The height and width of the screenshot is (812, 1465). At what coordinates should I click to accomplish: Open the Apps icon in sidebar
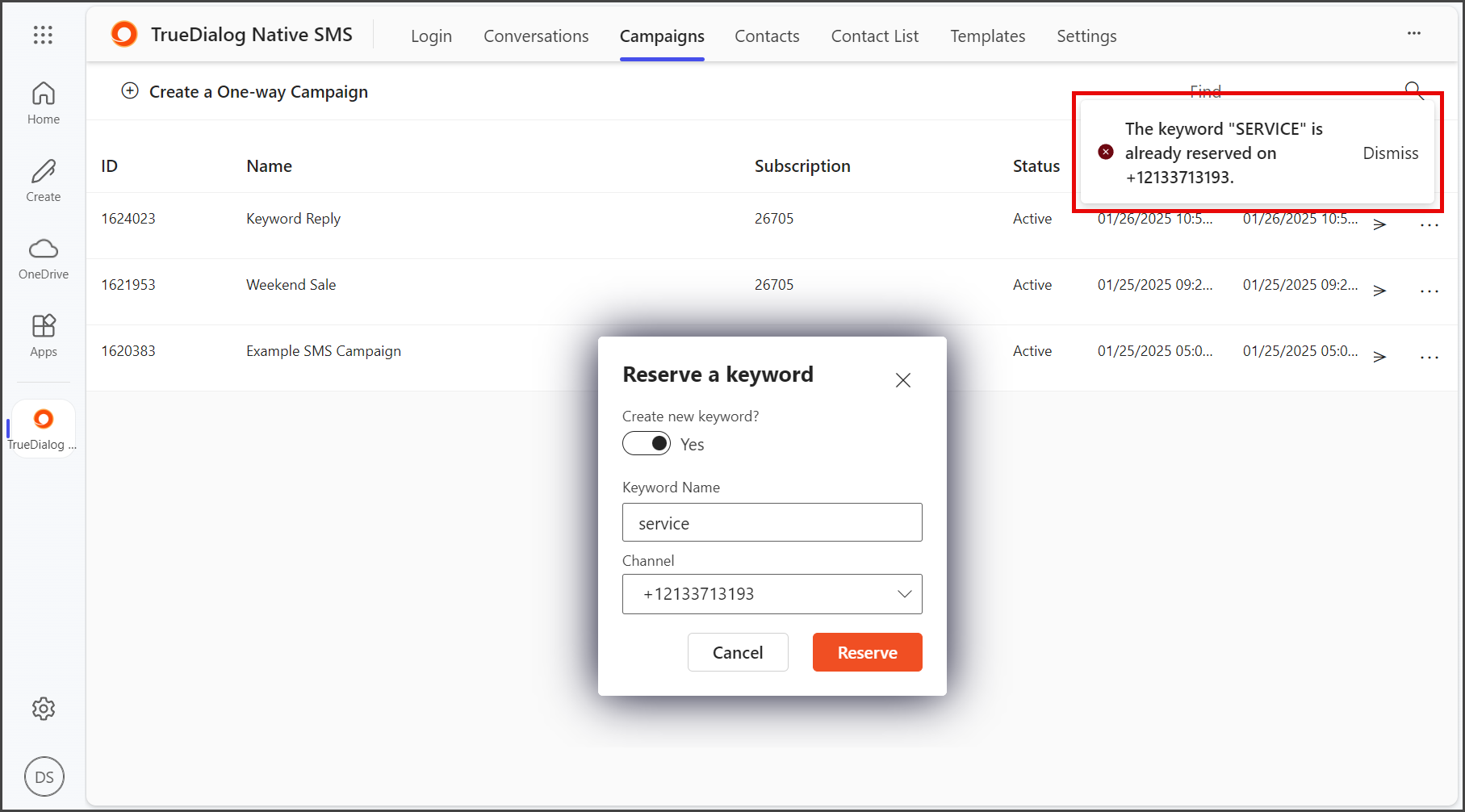point(44,336)
